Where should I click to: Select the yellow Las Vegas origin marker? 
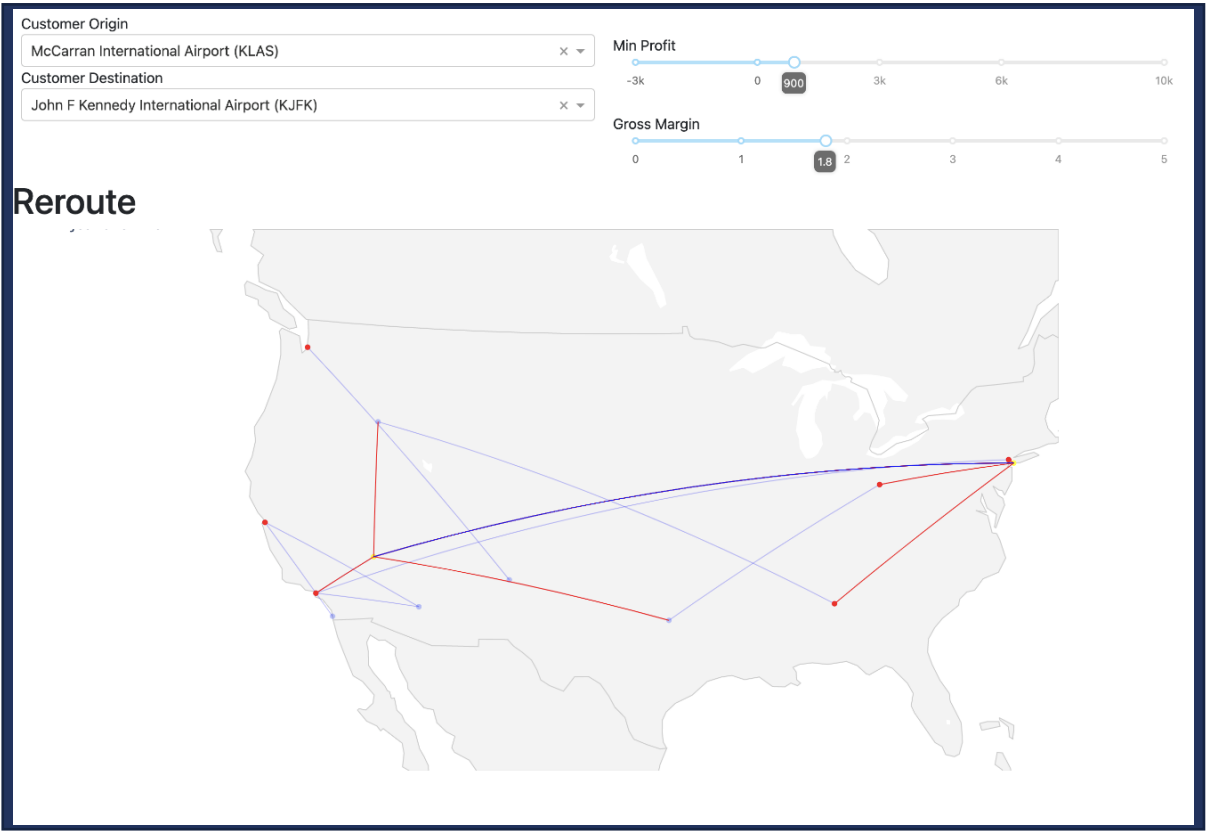373,556
